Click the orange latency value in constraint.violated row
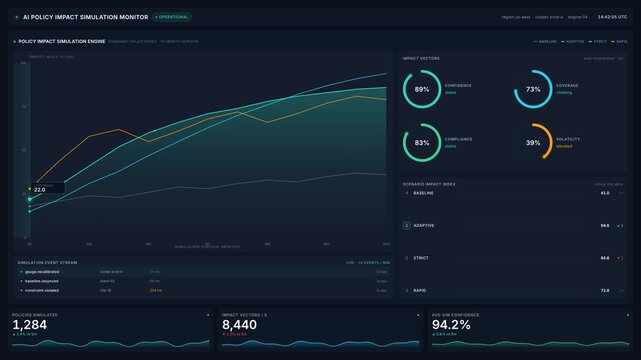 [x=155, y=291]
